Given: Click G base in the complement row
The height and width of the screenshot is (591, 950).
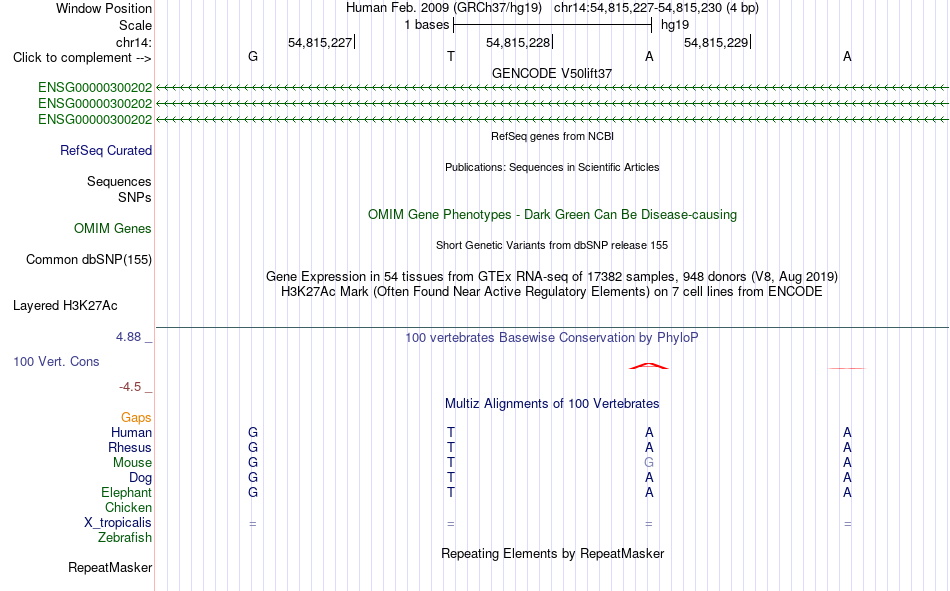Looking at the screenshot, I should pyautogui.click(x=253, y=56).
